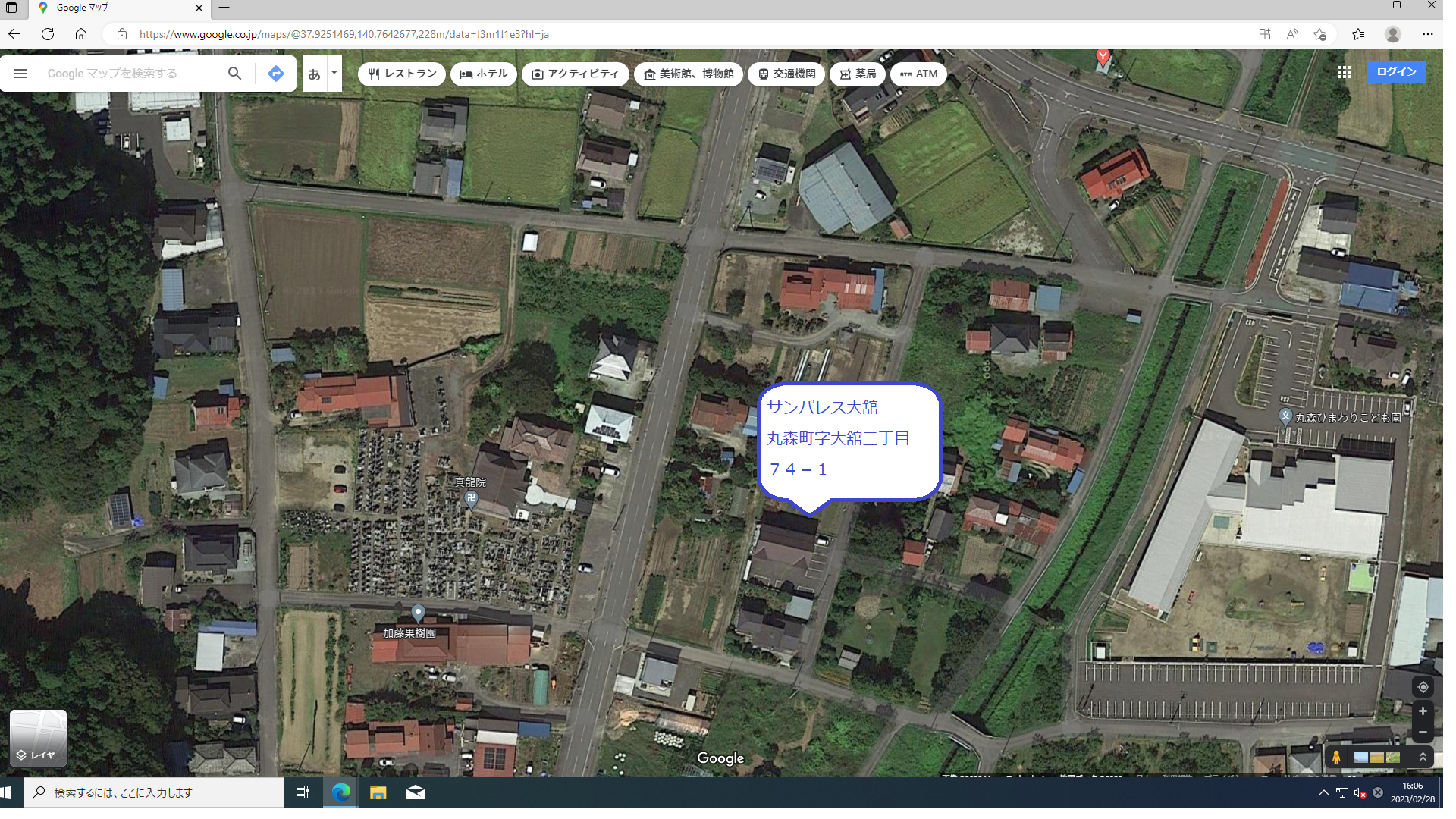Open the Mail app from taskbar
This screenshot has width=1456, height=819.
(x=415, y=792)
